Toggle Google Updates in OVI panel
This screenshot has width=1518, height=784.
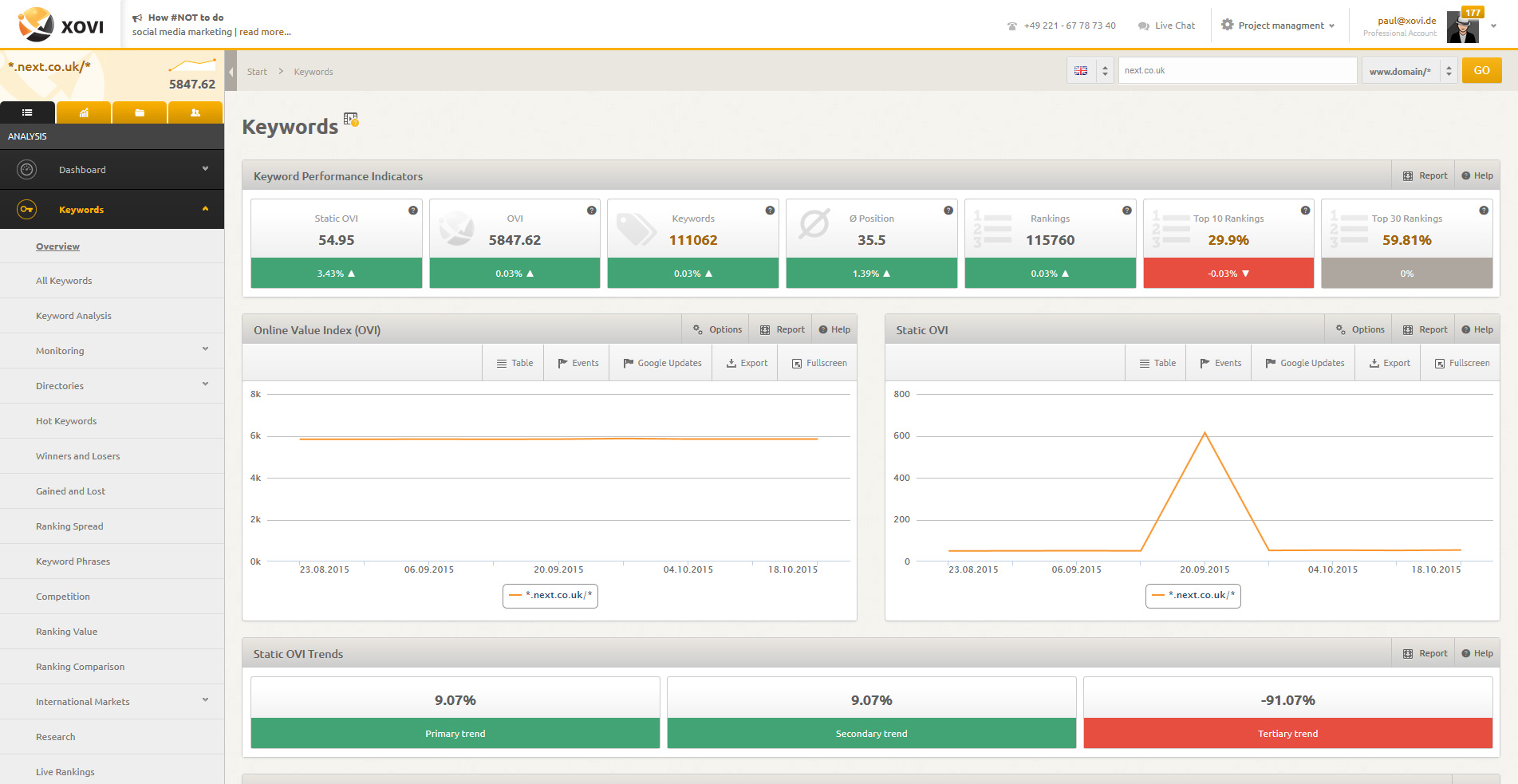coord(661,363)
